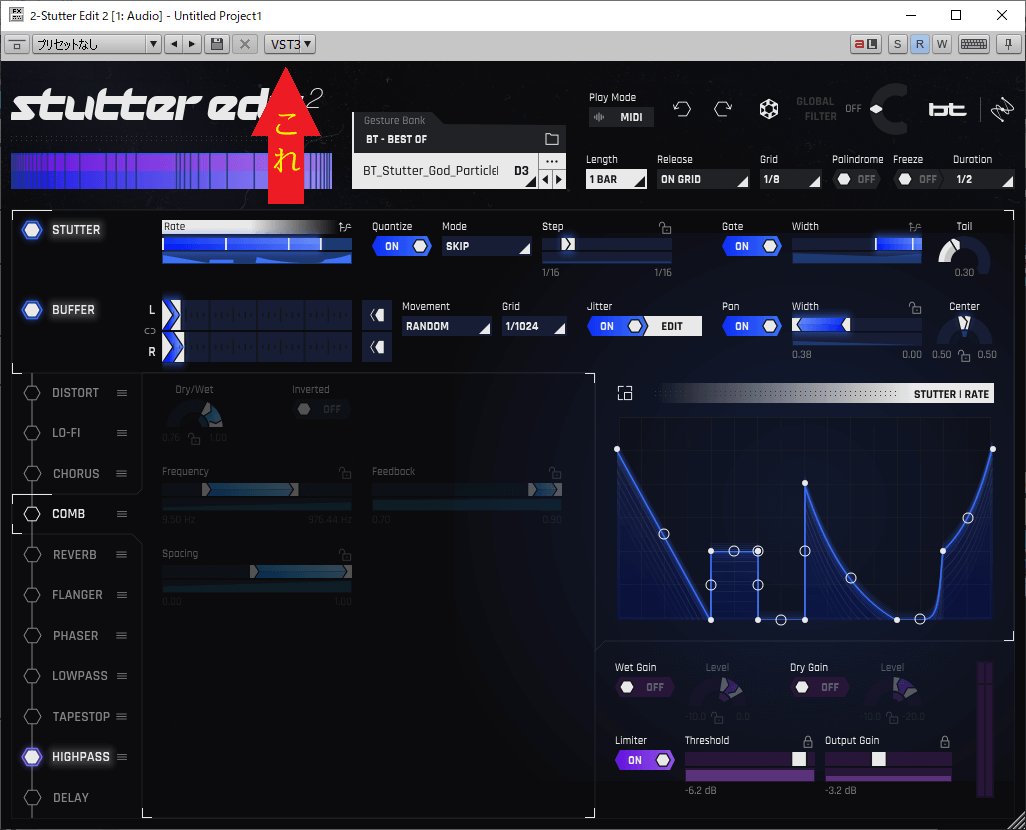Click the Jitter EDIT button

click(673, 326)
